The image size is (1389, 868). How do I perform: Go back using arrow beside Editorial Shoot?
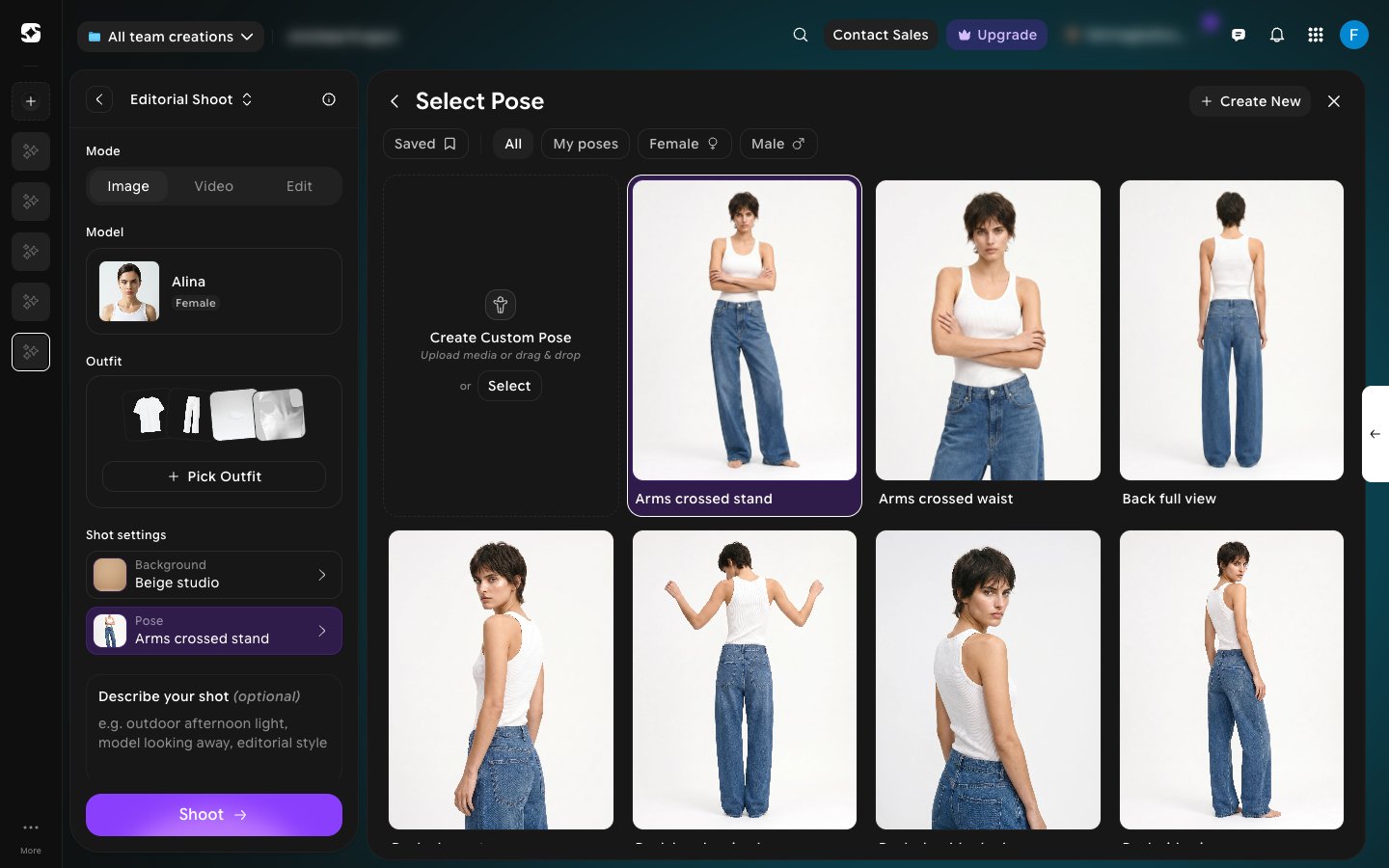pyautogui.click(x=99, y=99)
